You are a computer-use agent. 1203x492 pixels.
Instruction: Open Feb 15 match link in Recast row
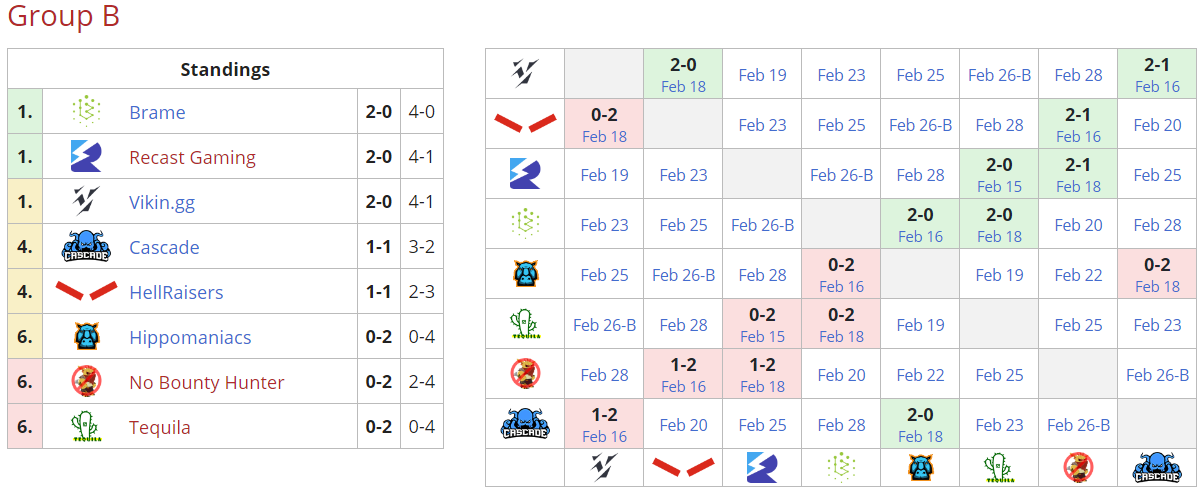pos(999,186)
